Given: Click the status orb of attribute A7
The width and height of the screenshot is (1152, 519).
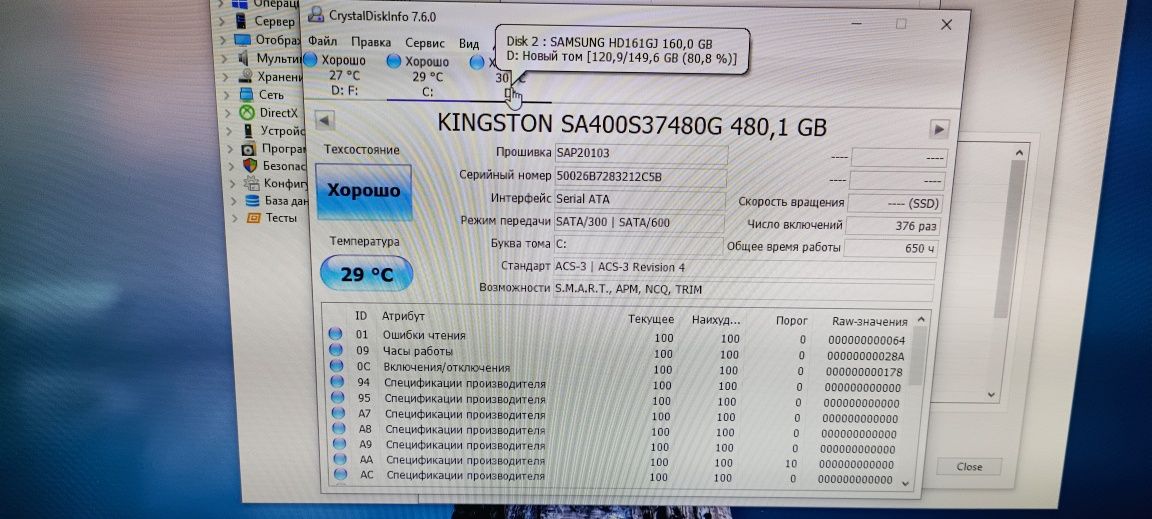Looking at the screenshot, I should [338, 412].
